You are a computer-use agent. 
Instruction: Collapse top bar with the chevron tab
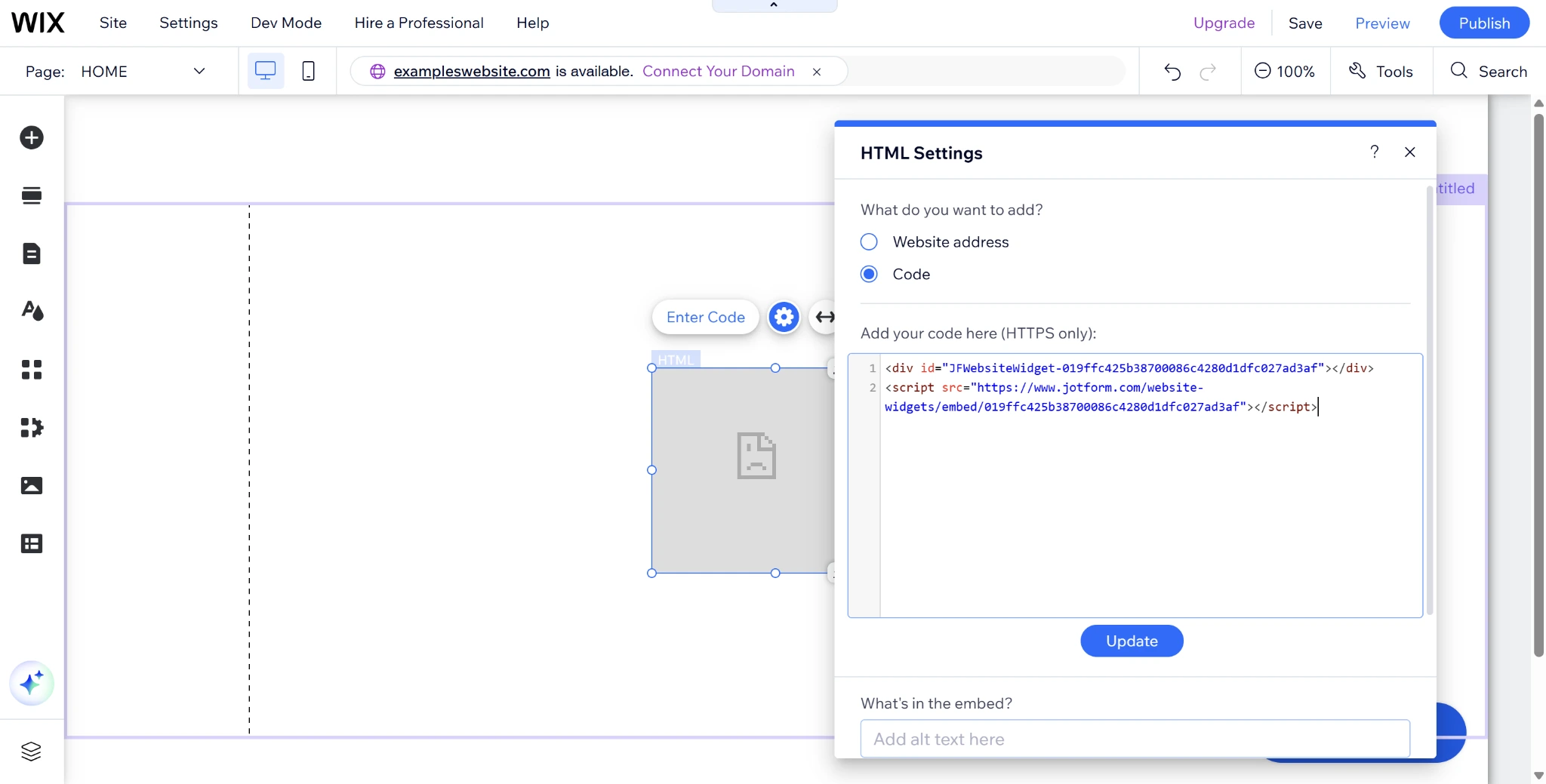click(775, 5)
